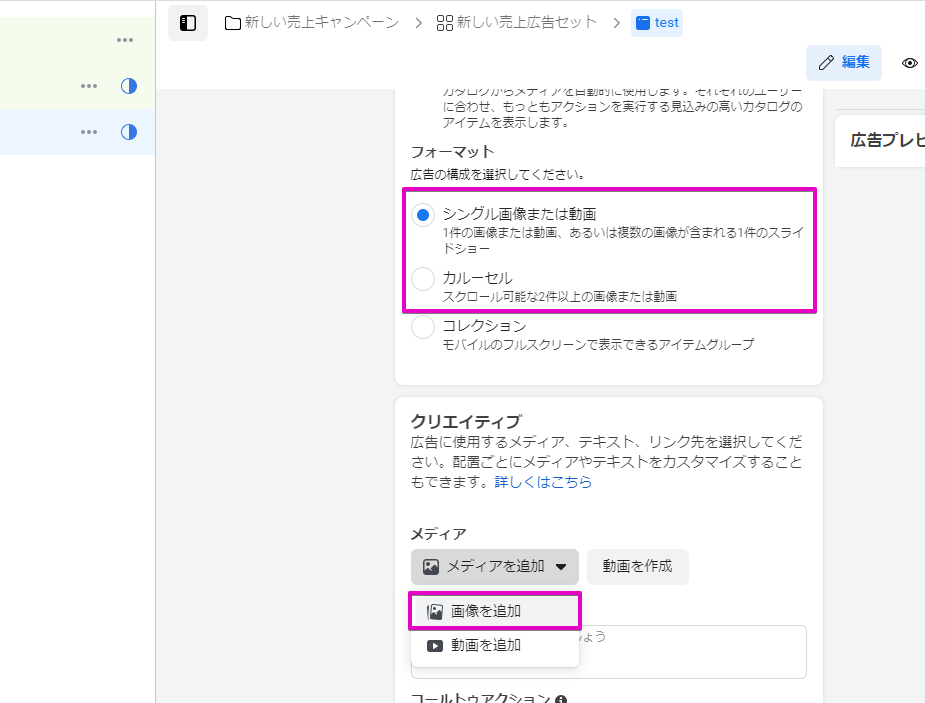Image resolution: width=925 pixels, height=703 pixels.
Task: Open the 詳しくはこちら link
Action: point(543,482)
